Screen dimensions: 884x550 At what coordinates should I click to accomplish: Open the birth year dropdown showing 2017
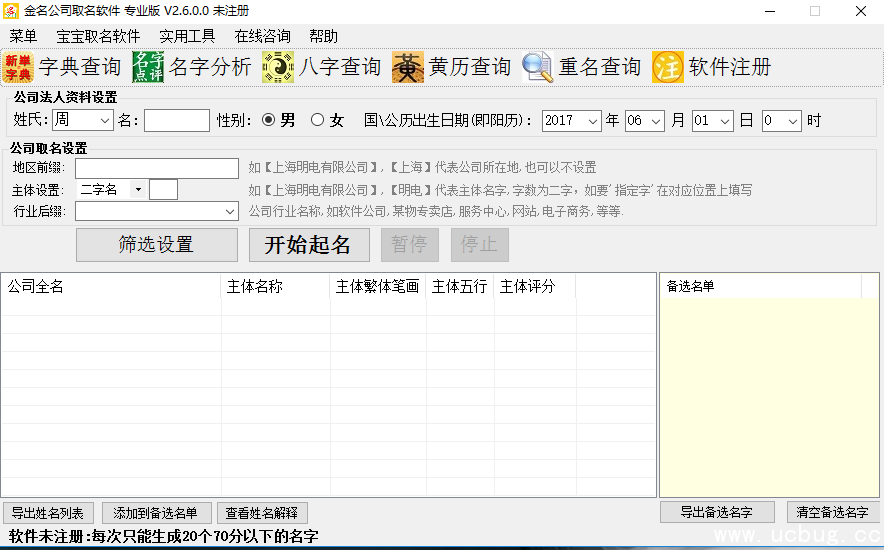593,121
